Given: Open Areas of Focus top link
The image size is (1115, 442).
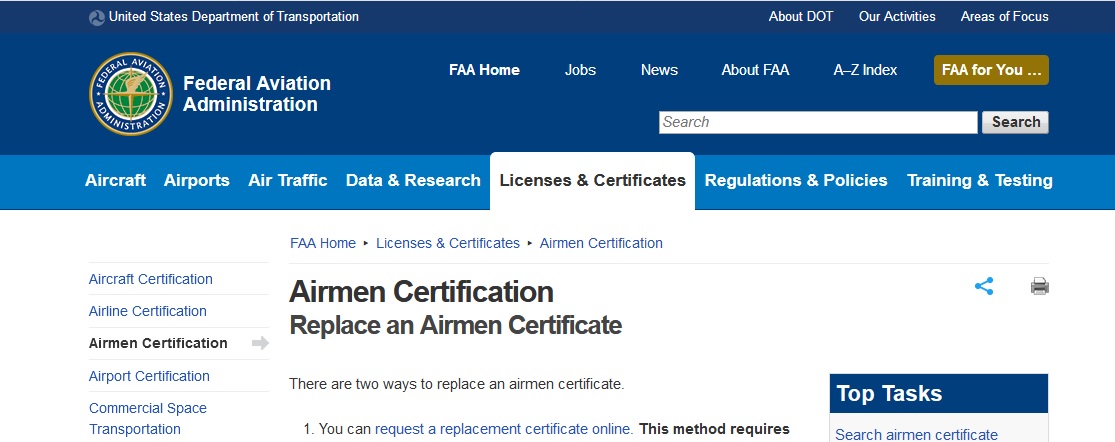Looking at the screenshot, I should [1004, 17].
